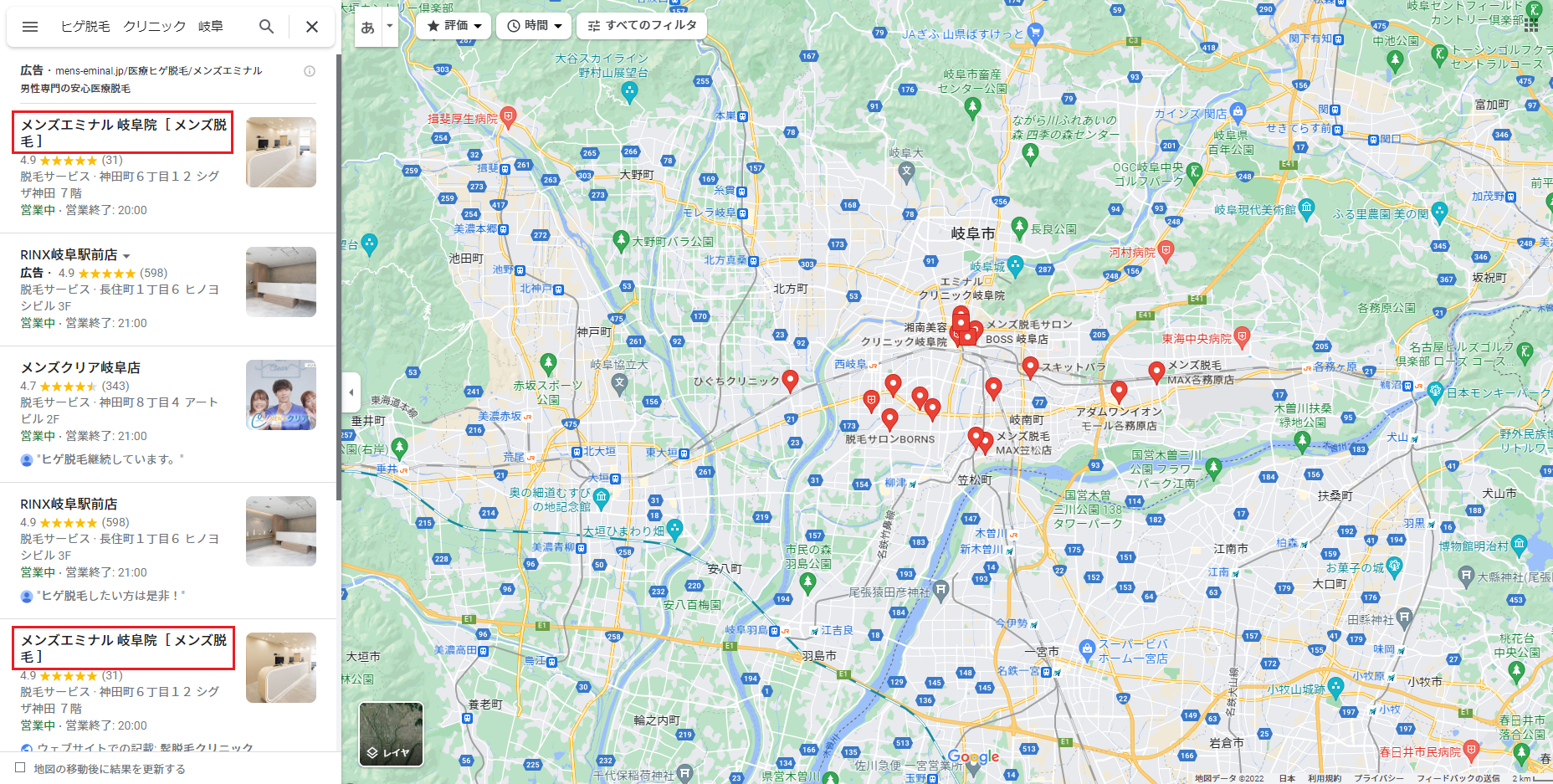
Task: Click the 羽島公園 市民の森 park marker
Action: (x=807, y=583)
